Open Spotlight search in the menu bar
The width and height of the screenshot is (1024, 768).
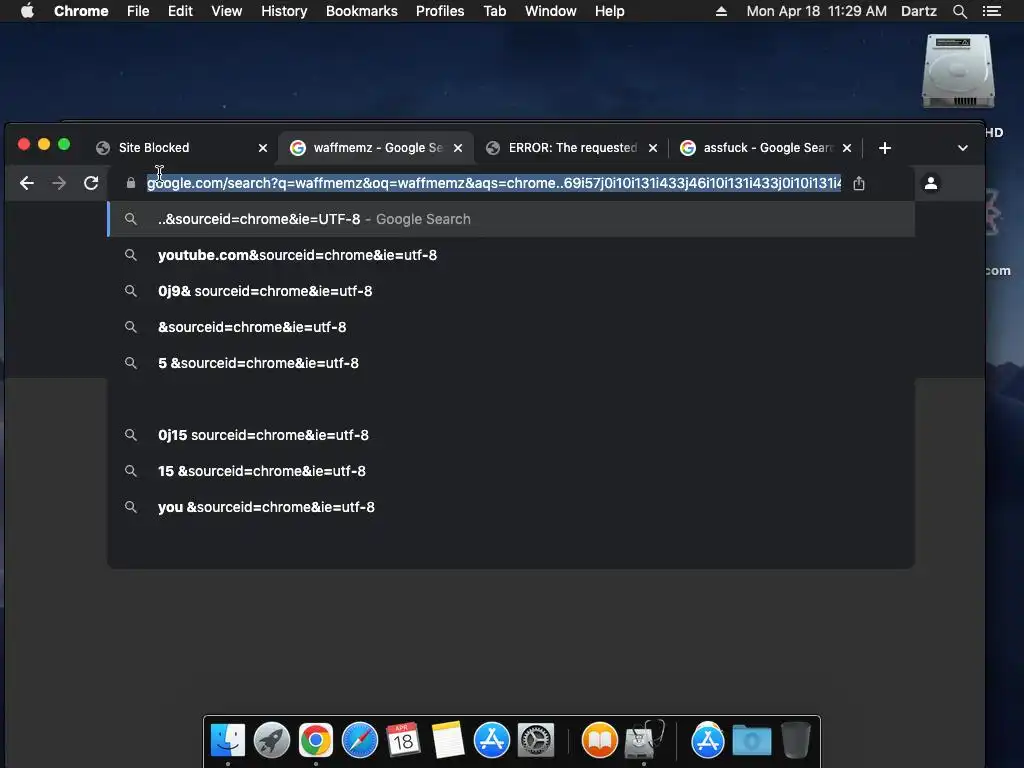(959, 11)
